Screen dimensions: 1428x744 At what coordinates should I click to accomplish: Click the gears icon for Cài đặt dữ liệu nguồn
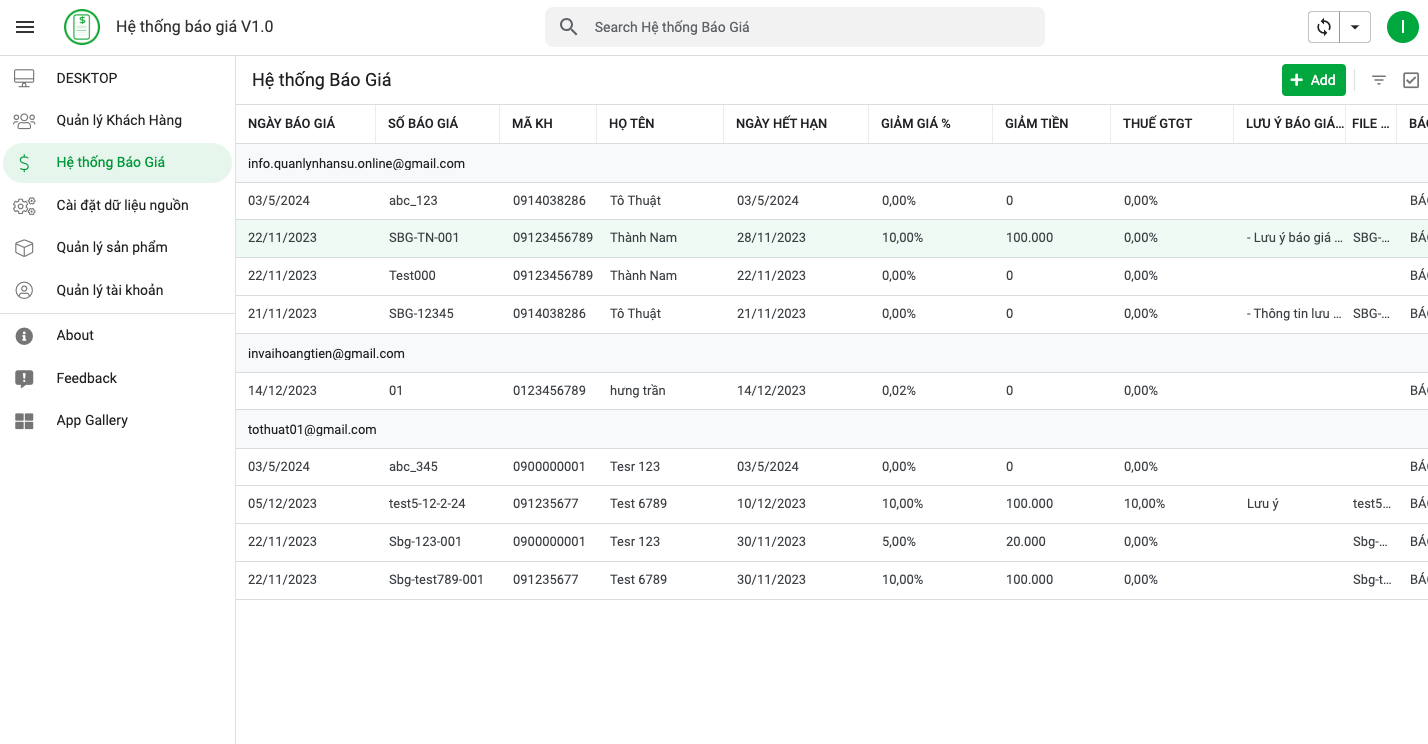click(24, 206)
